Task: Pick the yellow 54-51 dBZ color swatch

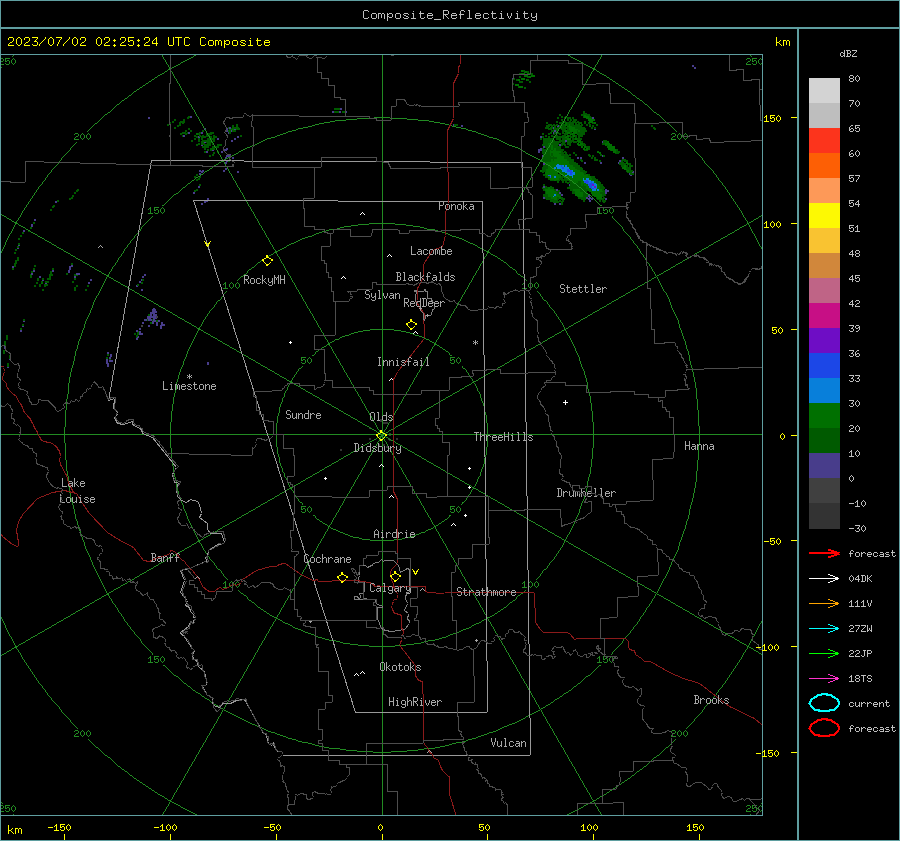Action: (x=824, y=215)
